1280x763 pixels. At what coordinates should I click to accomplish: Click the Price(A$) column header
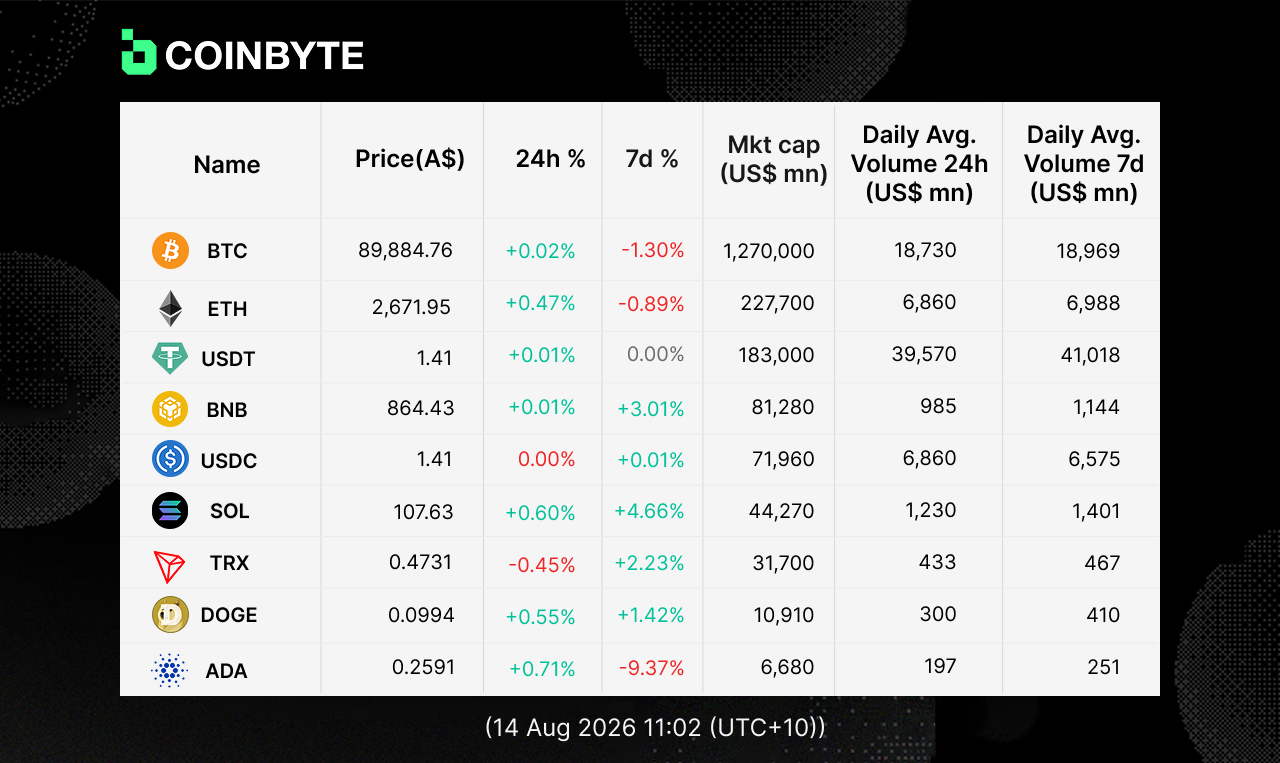point(410,158)
